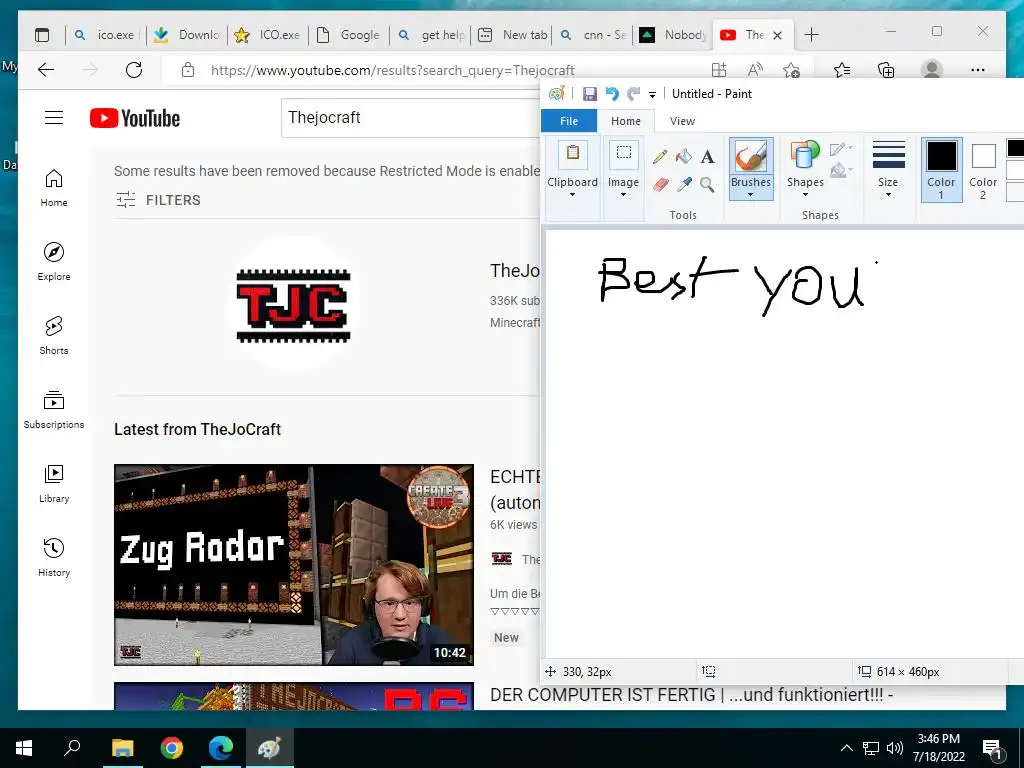Switch to the Google browser tab
The height and width of the screenshot is (768, 1024).
(x=349, y=35)
